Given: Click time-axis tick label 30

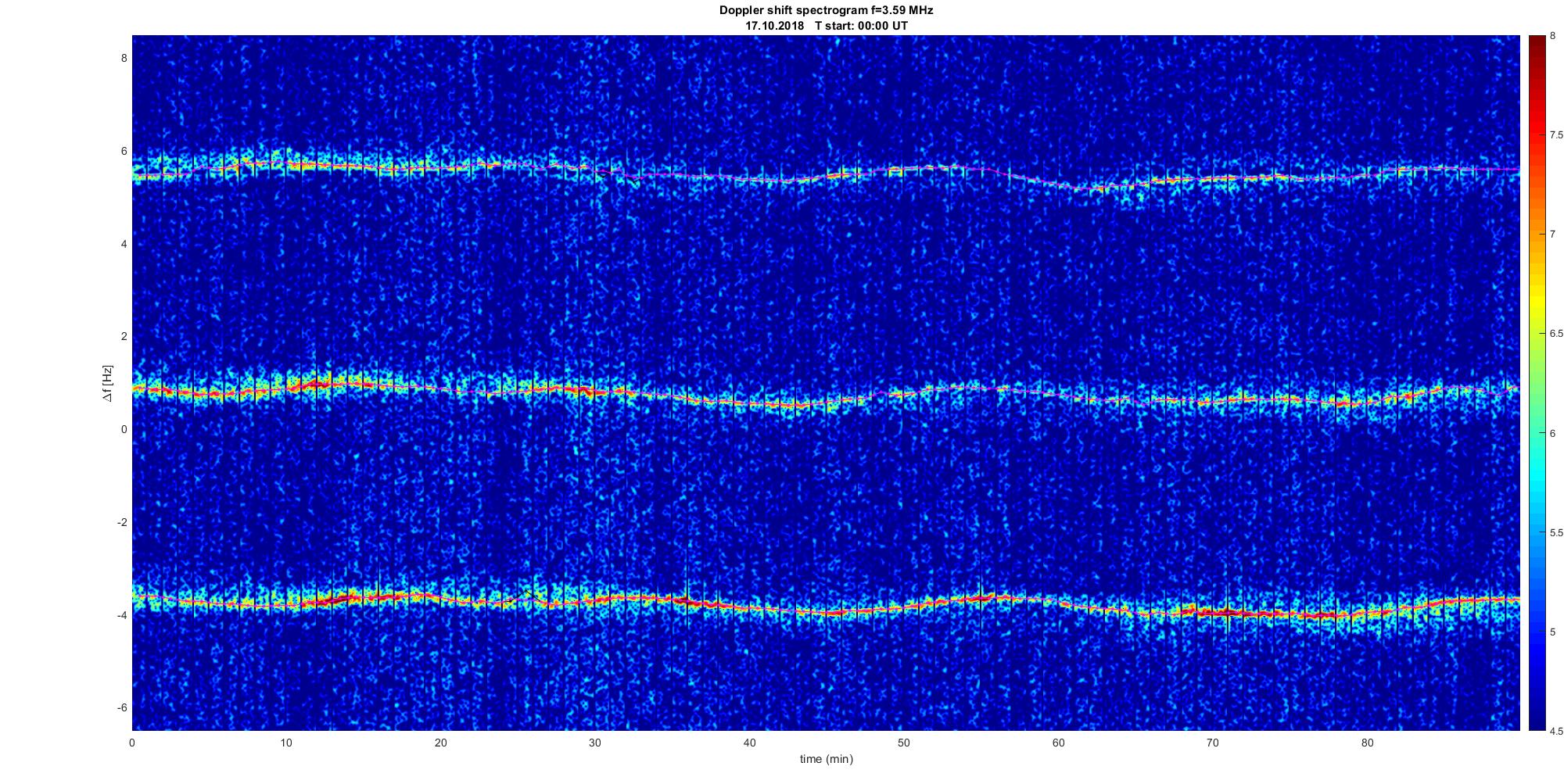Looking at the screenshot, I should click(595, 743).
